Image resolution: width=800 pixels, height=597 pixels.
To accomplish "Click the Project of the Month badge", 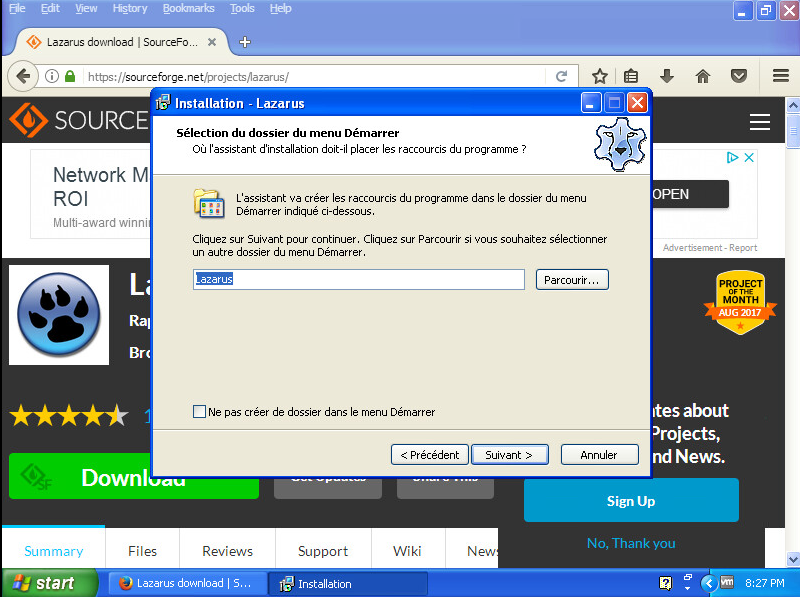I will [740, 302].
